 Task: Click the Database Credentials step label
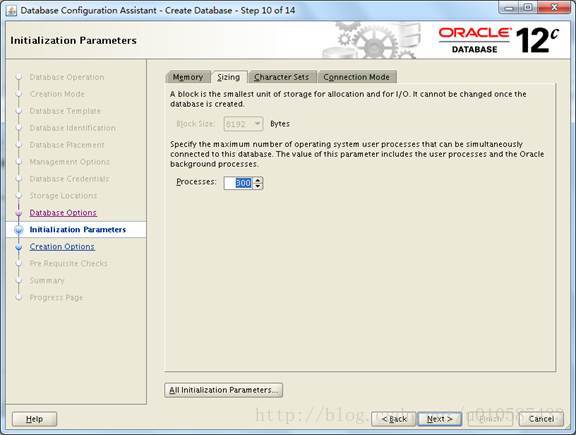(69, 179)
